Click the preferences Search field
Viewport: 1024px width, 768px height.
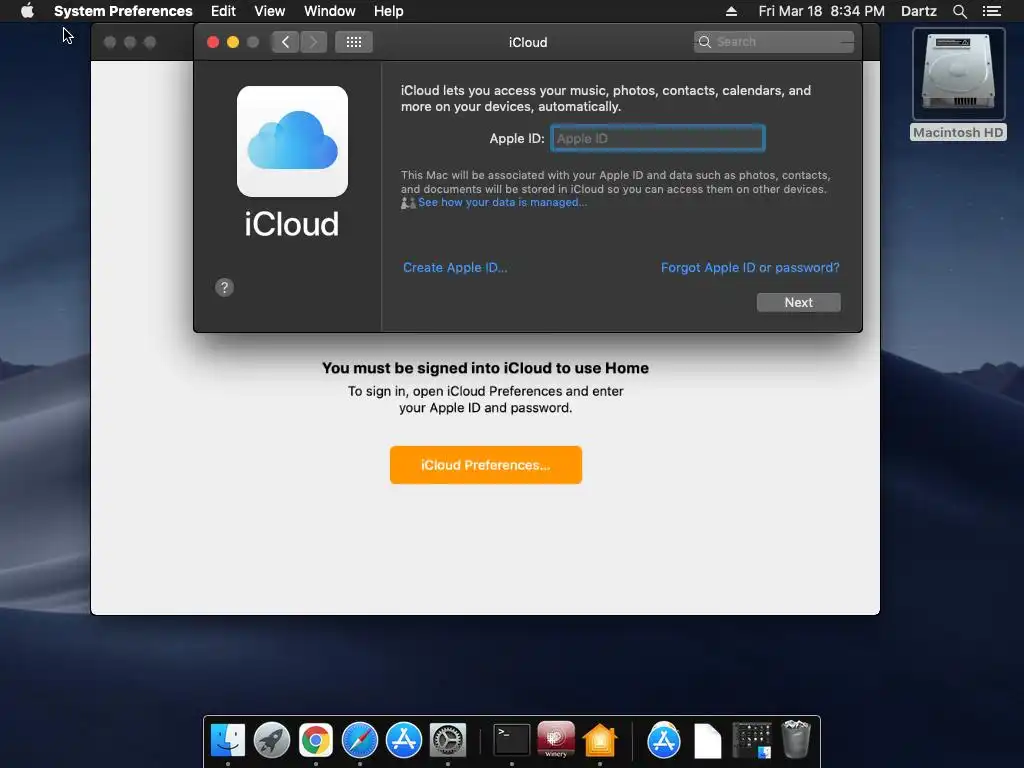[774, 42]
